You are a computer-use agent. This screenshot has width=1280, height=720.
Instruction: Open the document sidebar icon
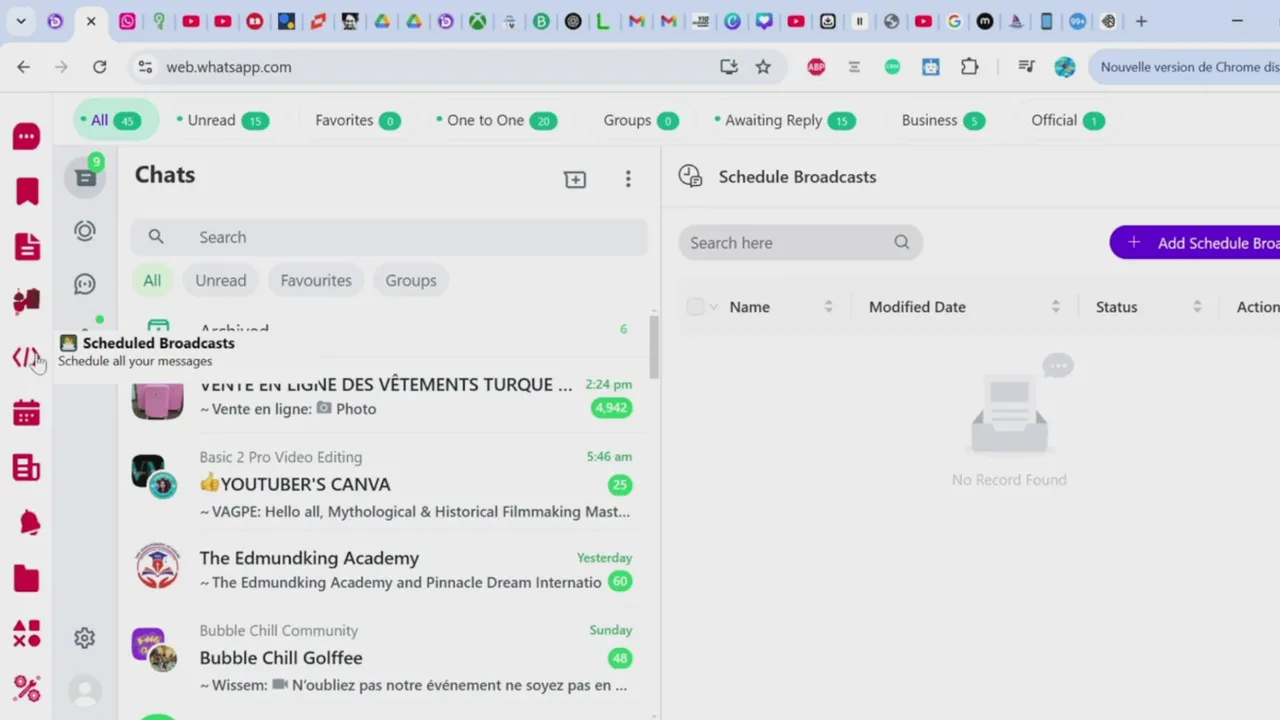tap(27, 246)
